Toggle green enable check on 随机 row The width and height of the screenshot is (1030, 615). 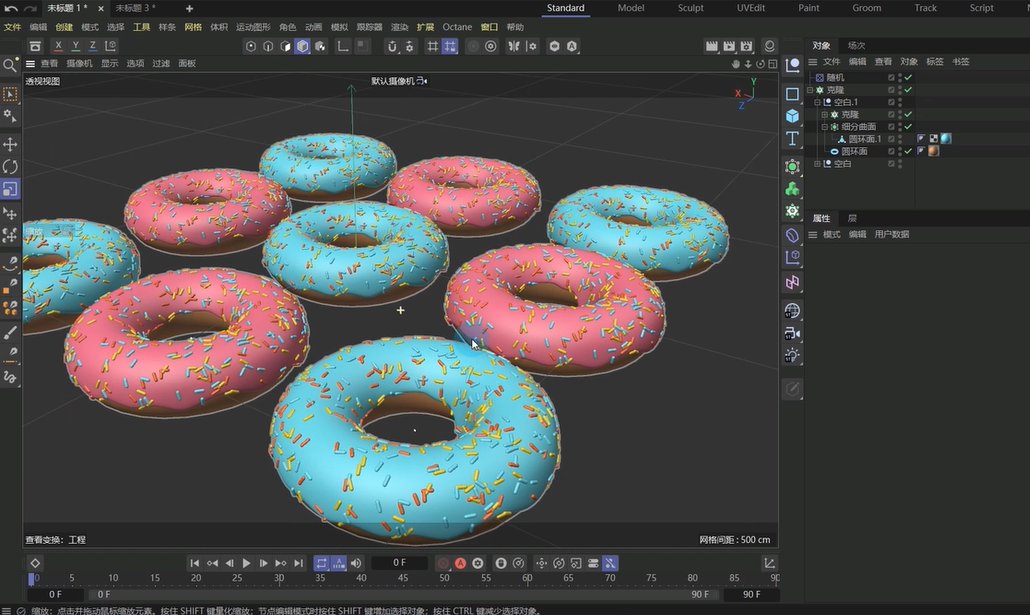[908, 78]
